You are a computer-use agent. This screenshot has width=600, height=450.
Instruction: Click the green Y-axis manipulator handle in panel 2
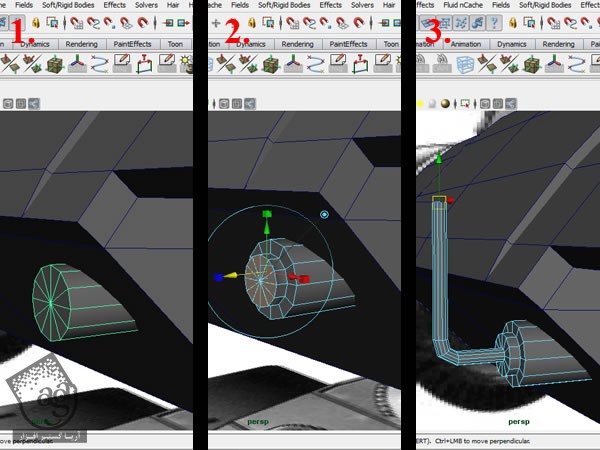266,215
